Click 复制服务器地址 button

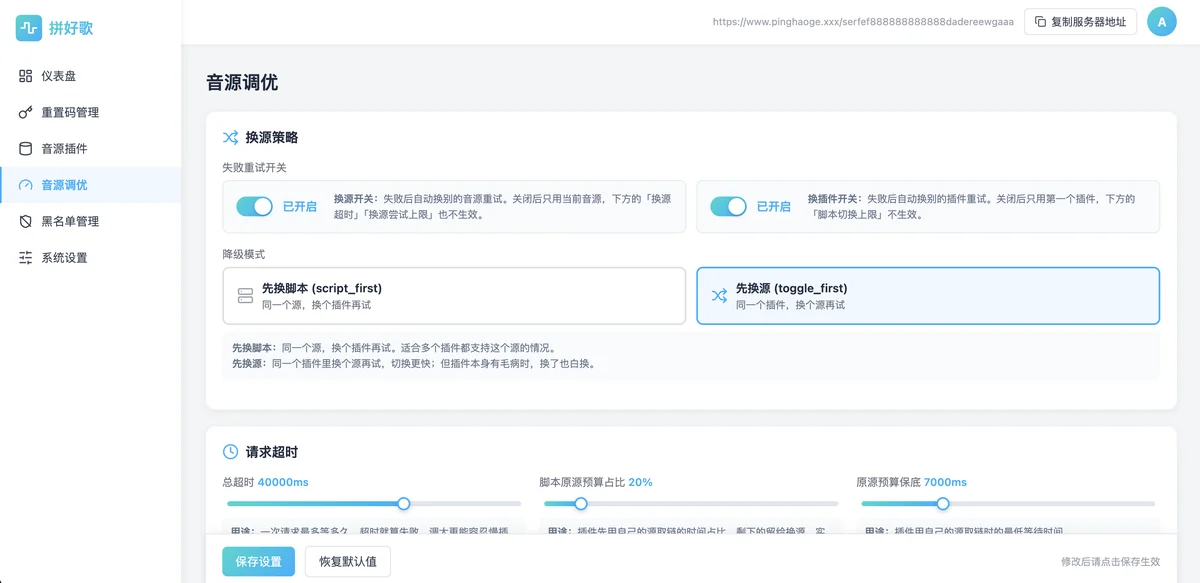1080,21
